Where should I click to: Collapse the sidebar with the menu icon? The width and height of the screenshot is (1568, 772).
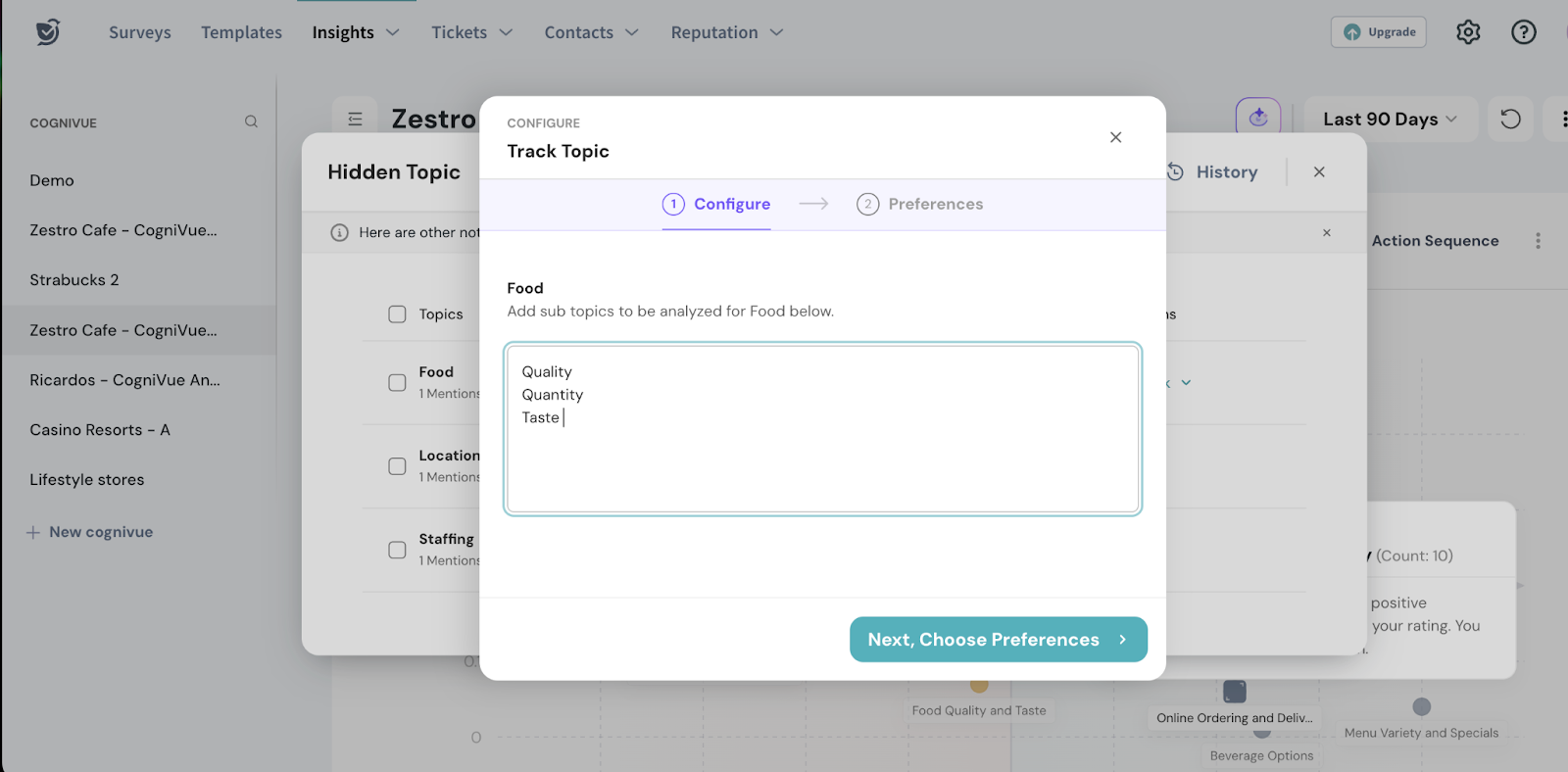(x=355, y=120)
